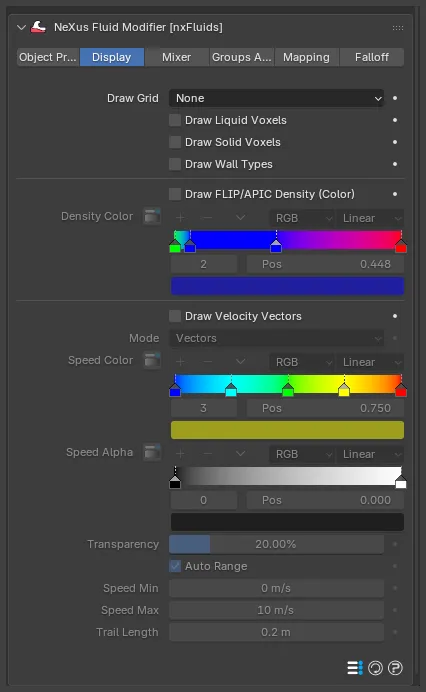Open Speed Alpha RGB mode dropdown

pyautogui.click(x=302, y=454)
